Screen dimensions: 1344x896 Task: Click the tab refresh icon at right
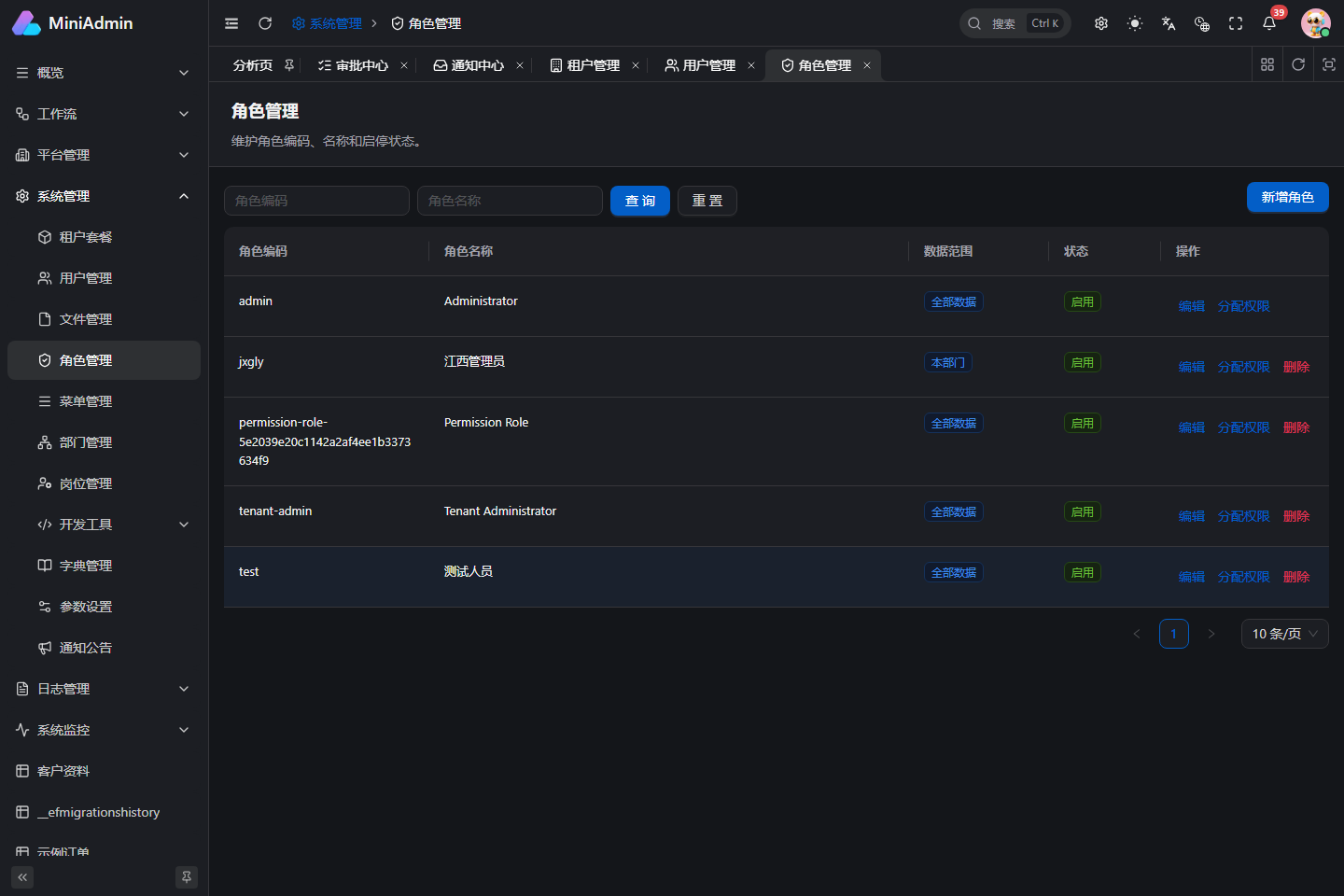1298,64
